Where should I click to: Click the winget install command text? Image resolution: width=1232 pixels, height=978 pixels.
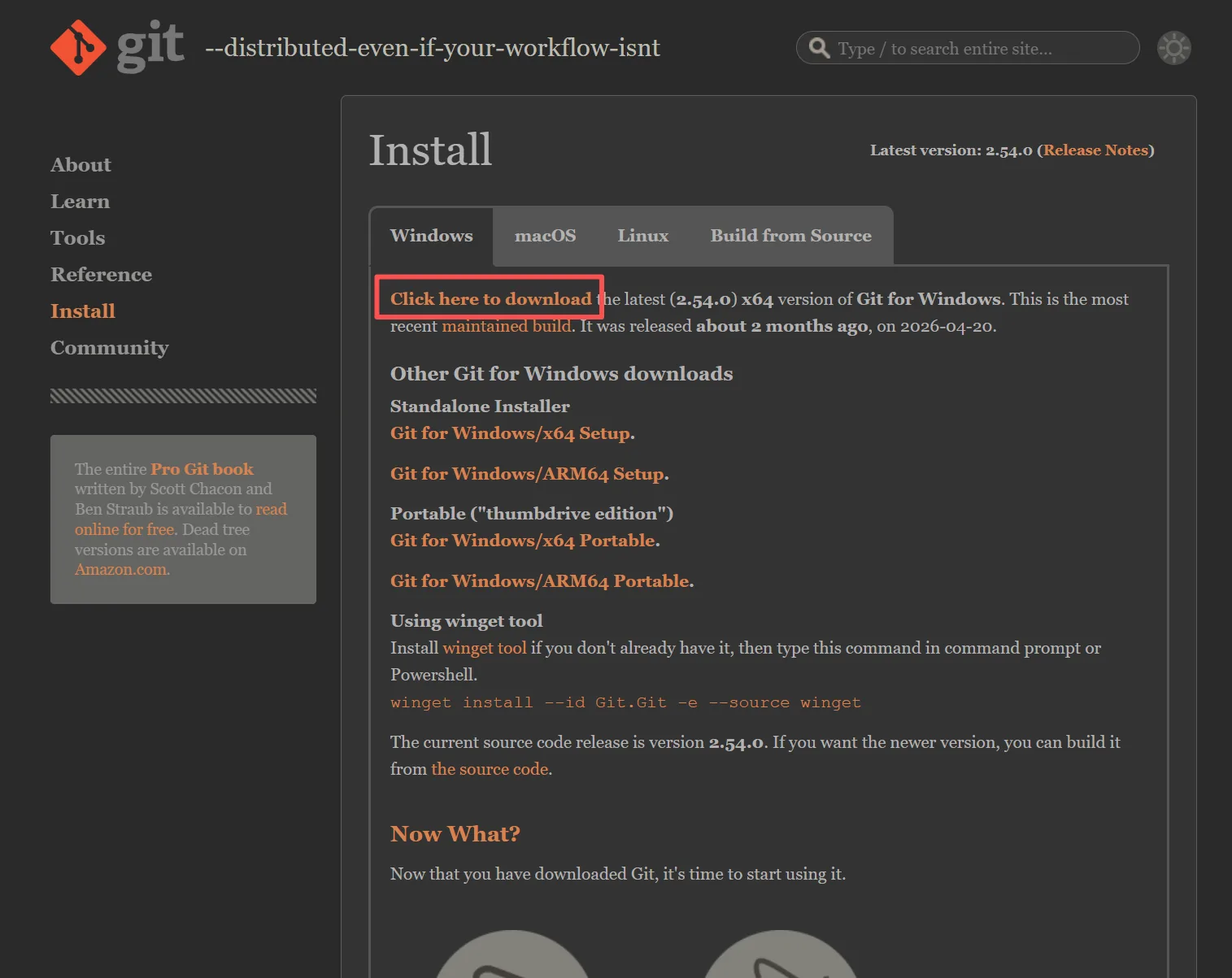point(625,702)
